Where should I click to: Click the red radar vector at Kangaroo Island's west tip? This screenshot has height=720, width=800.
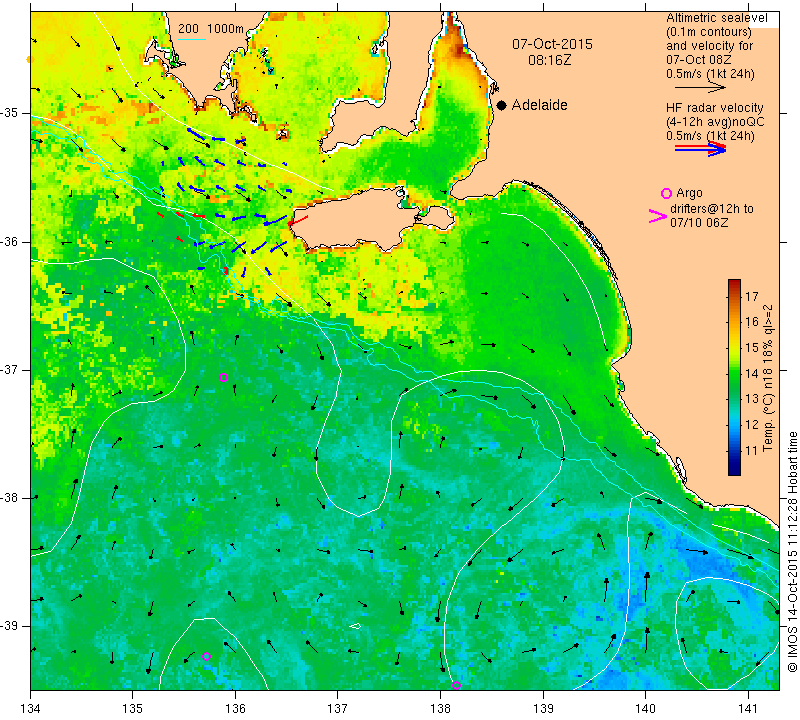tap(298, 220)
